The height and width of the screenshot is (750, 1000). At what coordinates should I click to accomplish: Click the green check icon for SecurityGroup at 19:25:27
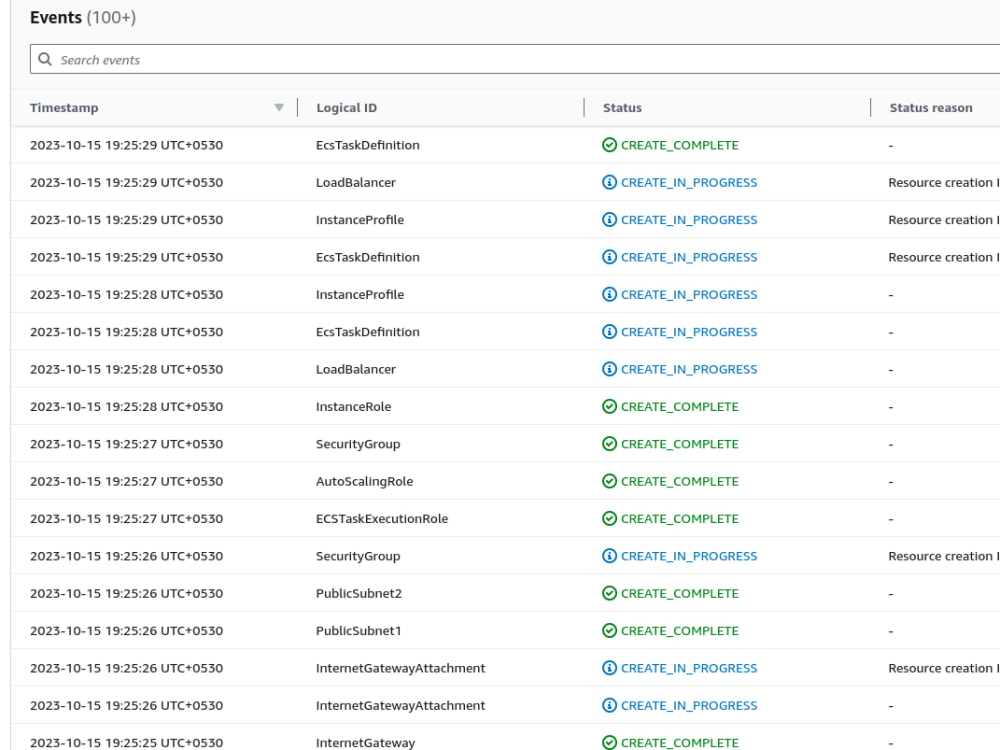tap(609, 444)
